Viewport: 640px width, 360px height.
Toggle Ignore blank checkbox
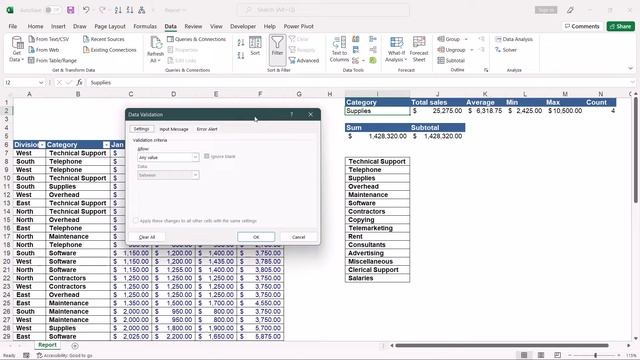(207, 156)
